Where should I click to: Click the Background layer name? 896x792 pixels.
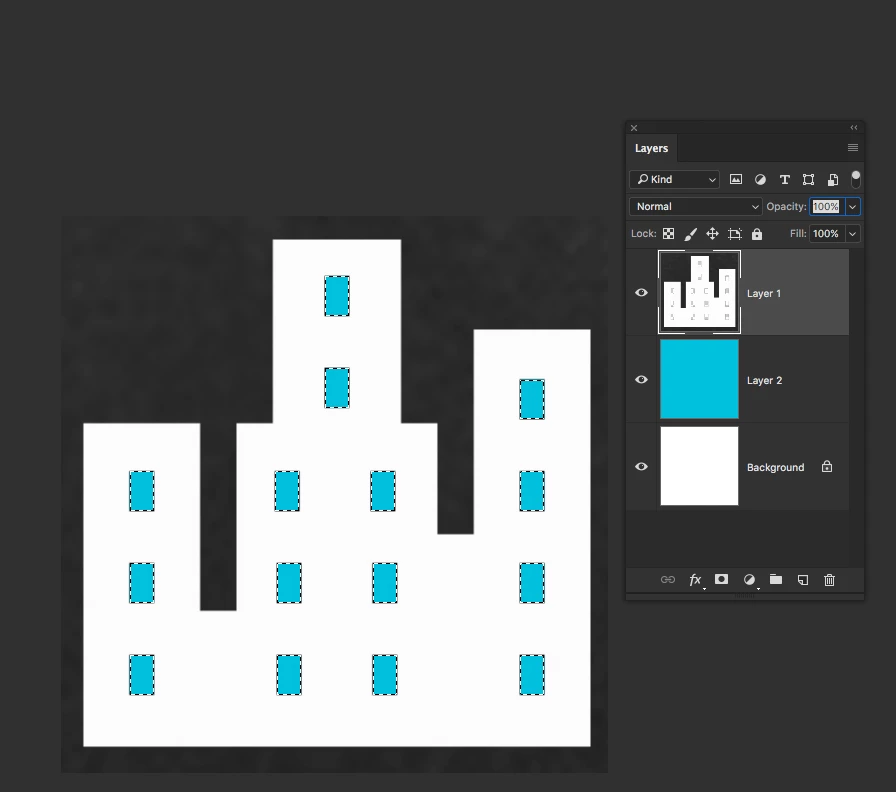coord(775,467)
